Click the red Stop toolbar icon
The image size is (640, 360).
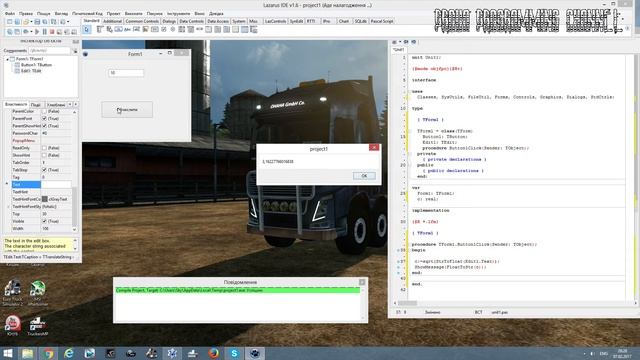point(52,32)
